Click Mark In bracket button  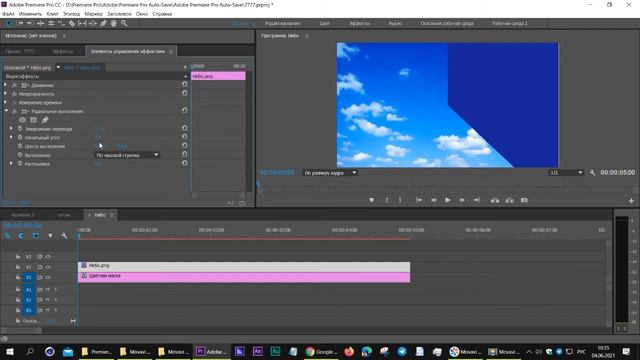[387, 200]
